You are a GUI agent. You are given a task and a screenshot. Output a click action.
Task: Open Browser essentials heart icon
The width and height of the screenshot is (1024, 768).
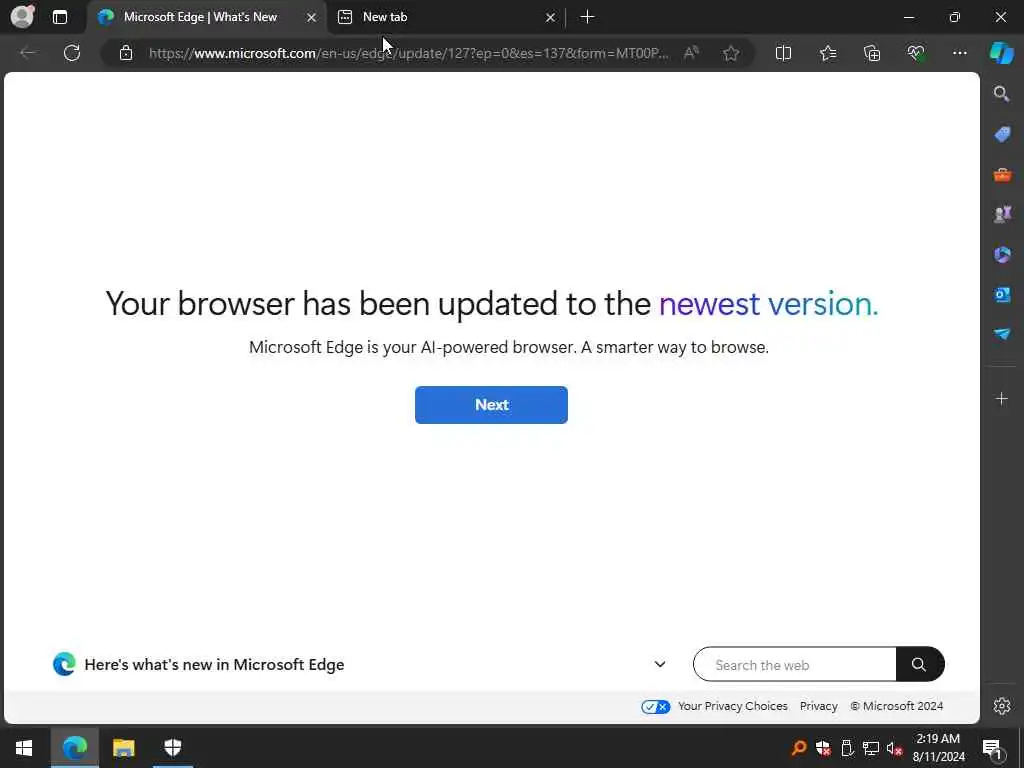pos(916,53)
